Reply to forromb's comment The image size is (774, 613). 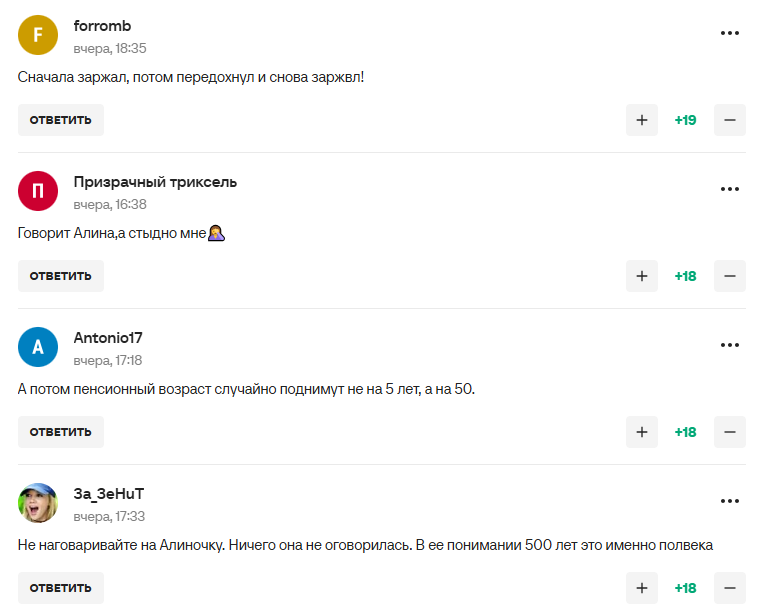61,120
